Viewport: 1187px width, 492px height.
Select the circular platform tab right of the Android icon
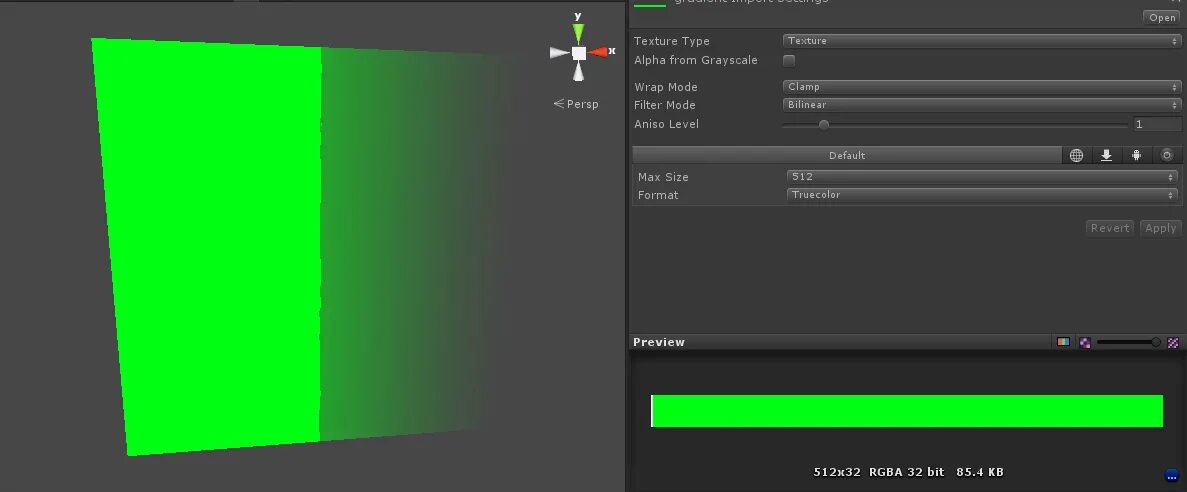coord(1167,155)
